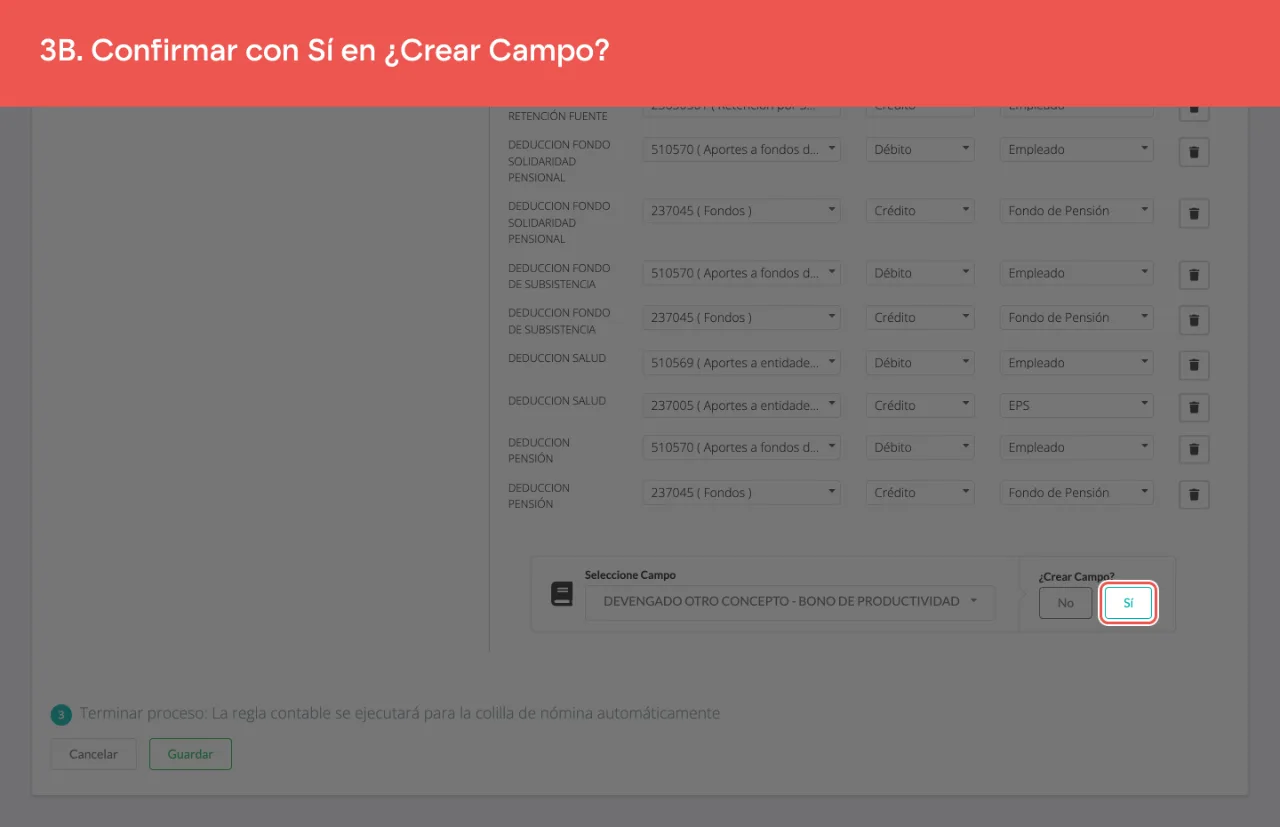Change Débito type for Deduccion Pensión
This screenshot has height=827, width=1280.
(920, 448)
